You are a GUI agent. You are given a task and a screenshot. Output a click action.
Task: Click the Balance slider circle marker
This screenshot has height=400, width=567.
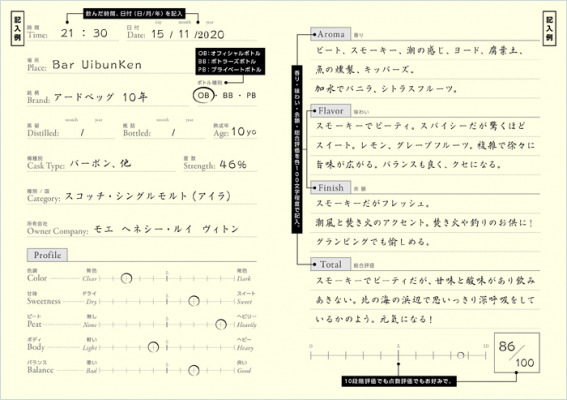(194, 370)
